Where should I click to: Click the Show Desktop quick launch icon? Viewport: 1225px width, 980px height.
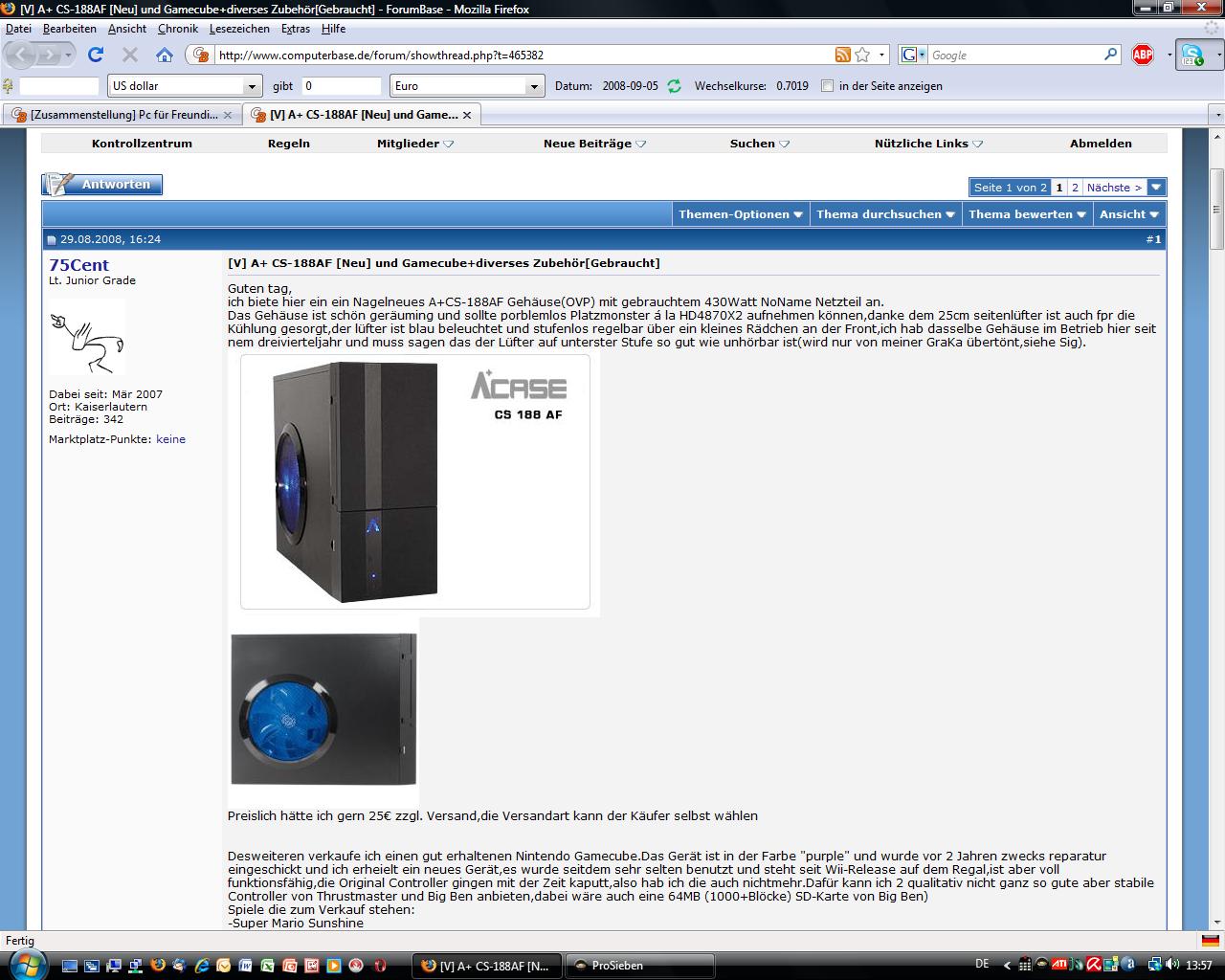click(x=70, y=966)
